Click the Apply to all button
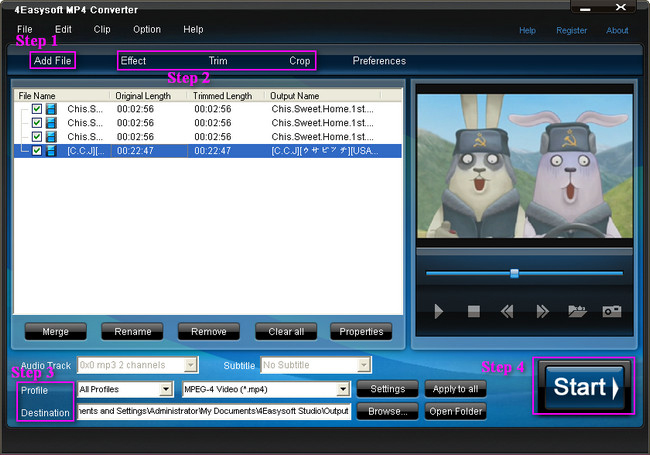This screenshot has width=650, height=455. (455, 389)
